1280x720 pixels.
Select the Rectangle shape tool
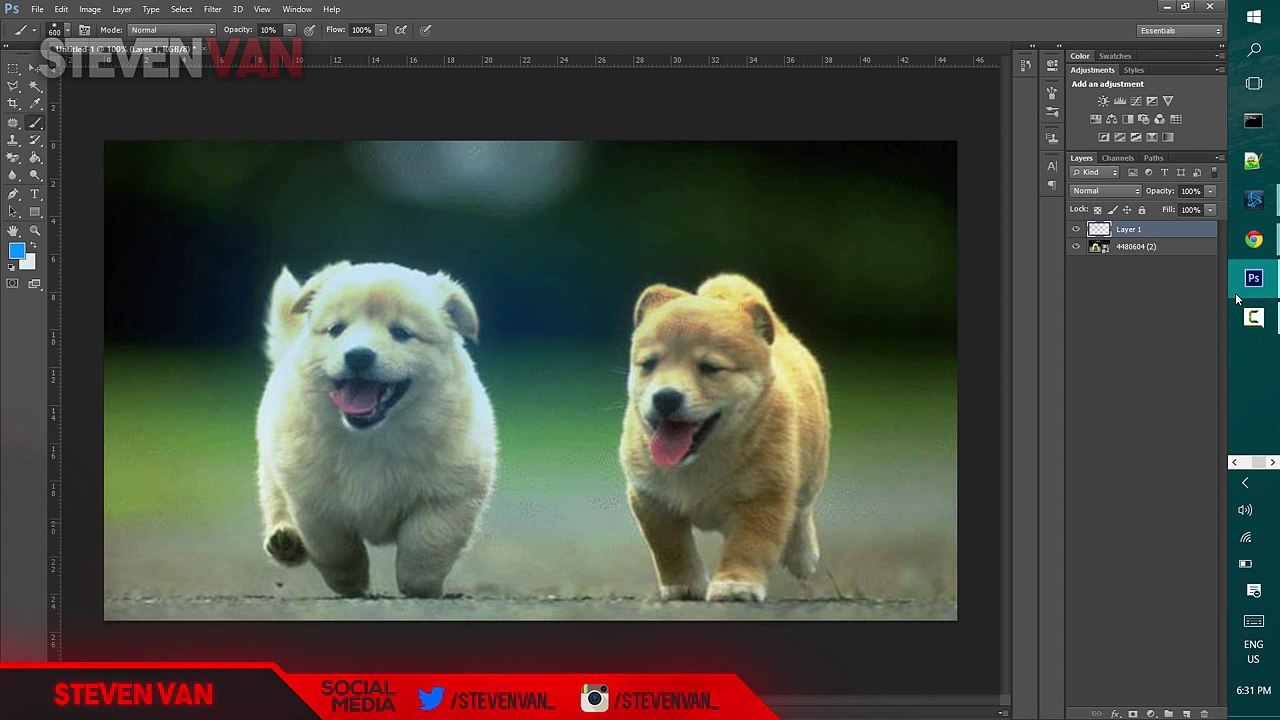click(35, 212)
